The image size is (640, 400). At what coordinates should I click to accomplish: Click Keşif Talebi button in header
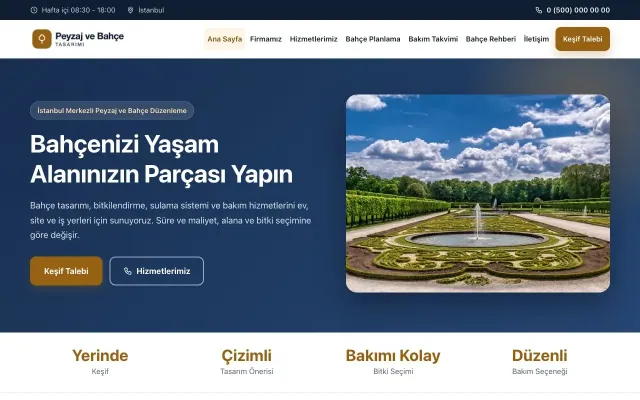(582, 39)
